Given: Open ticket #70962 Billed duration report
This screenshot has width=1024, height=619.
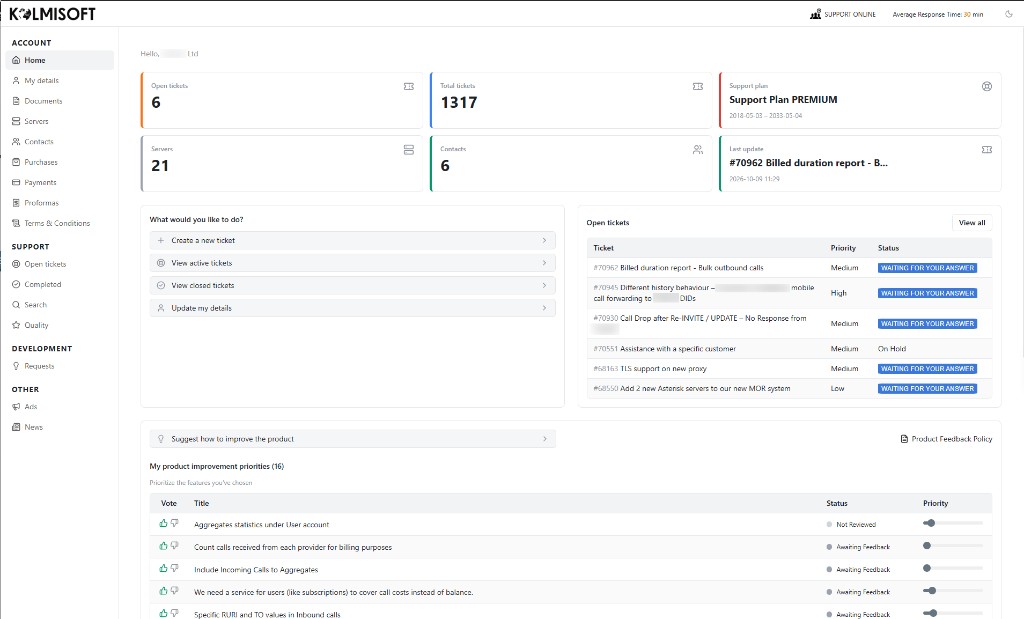Looking at the screenshot, I should pyautogui.click(x=679, y=268).
